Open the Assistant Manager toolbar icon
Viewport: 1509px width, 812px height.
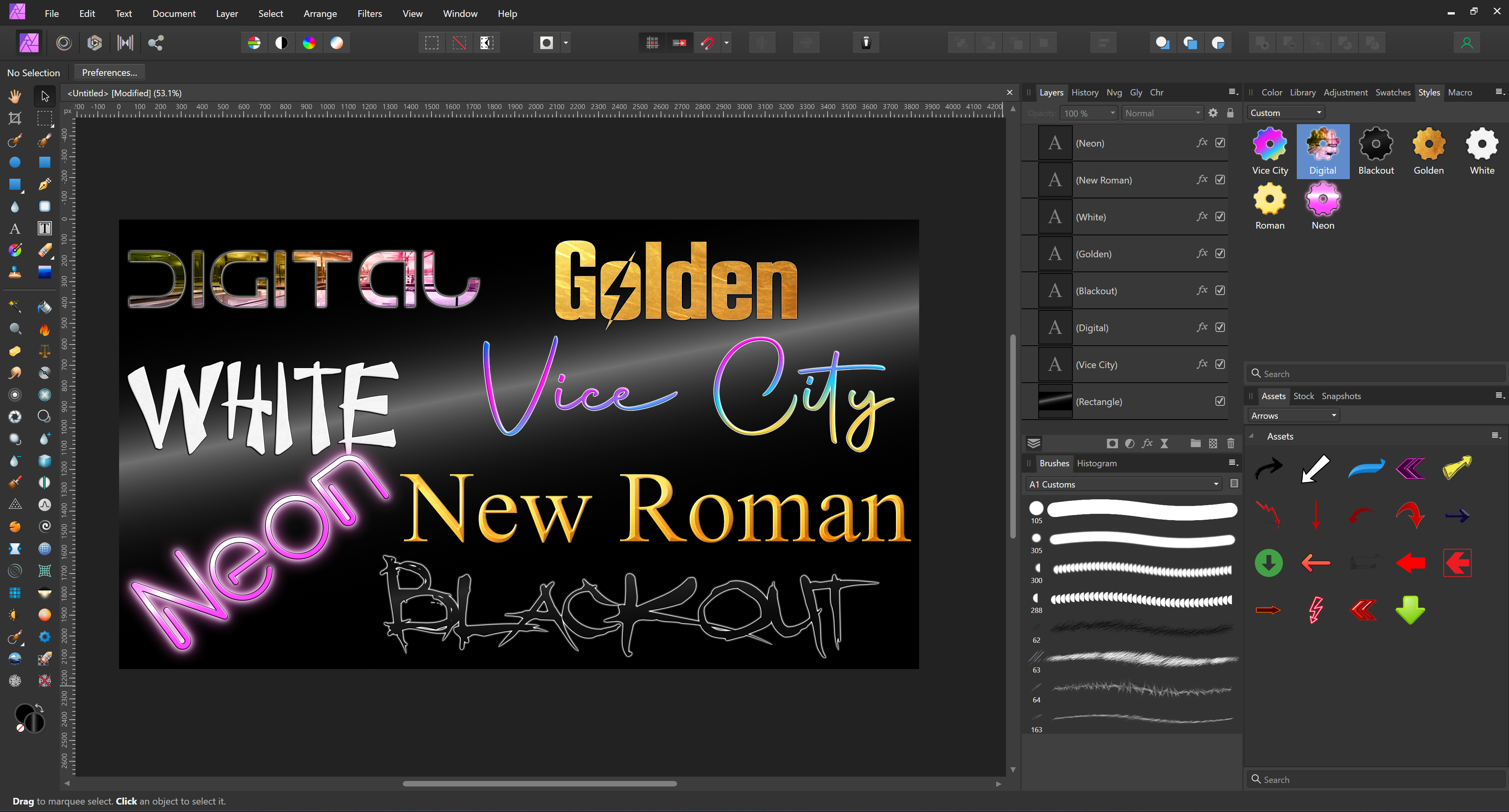866,43
